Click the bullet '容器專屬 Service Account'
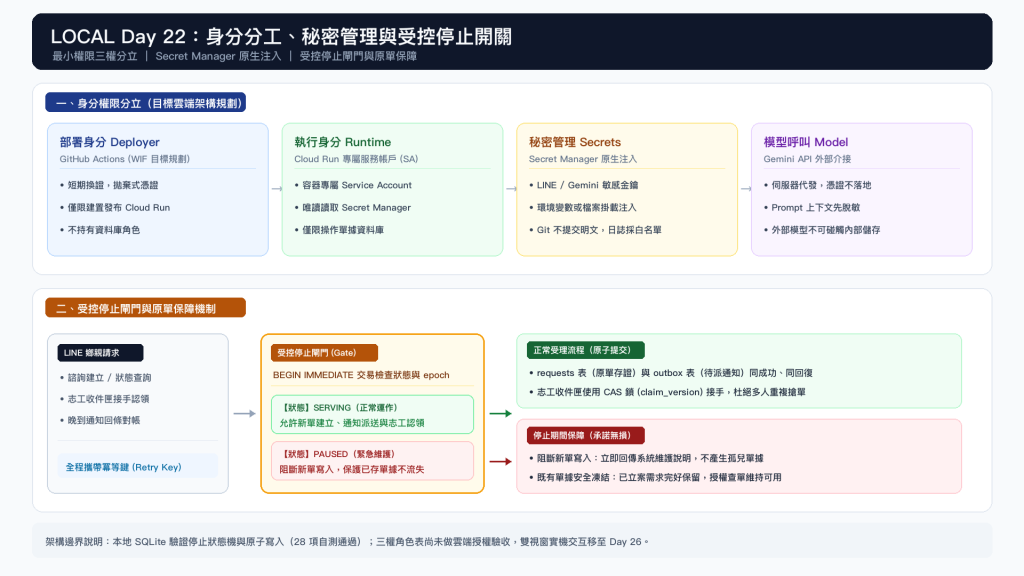Image resolution: width=1024 pixels, height=576 pixels. point(357,185)
